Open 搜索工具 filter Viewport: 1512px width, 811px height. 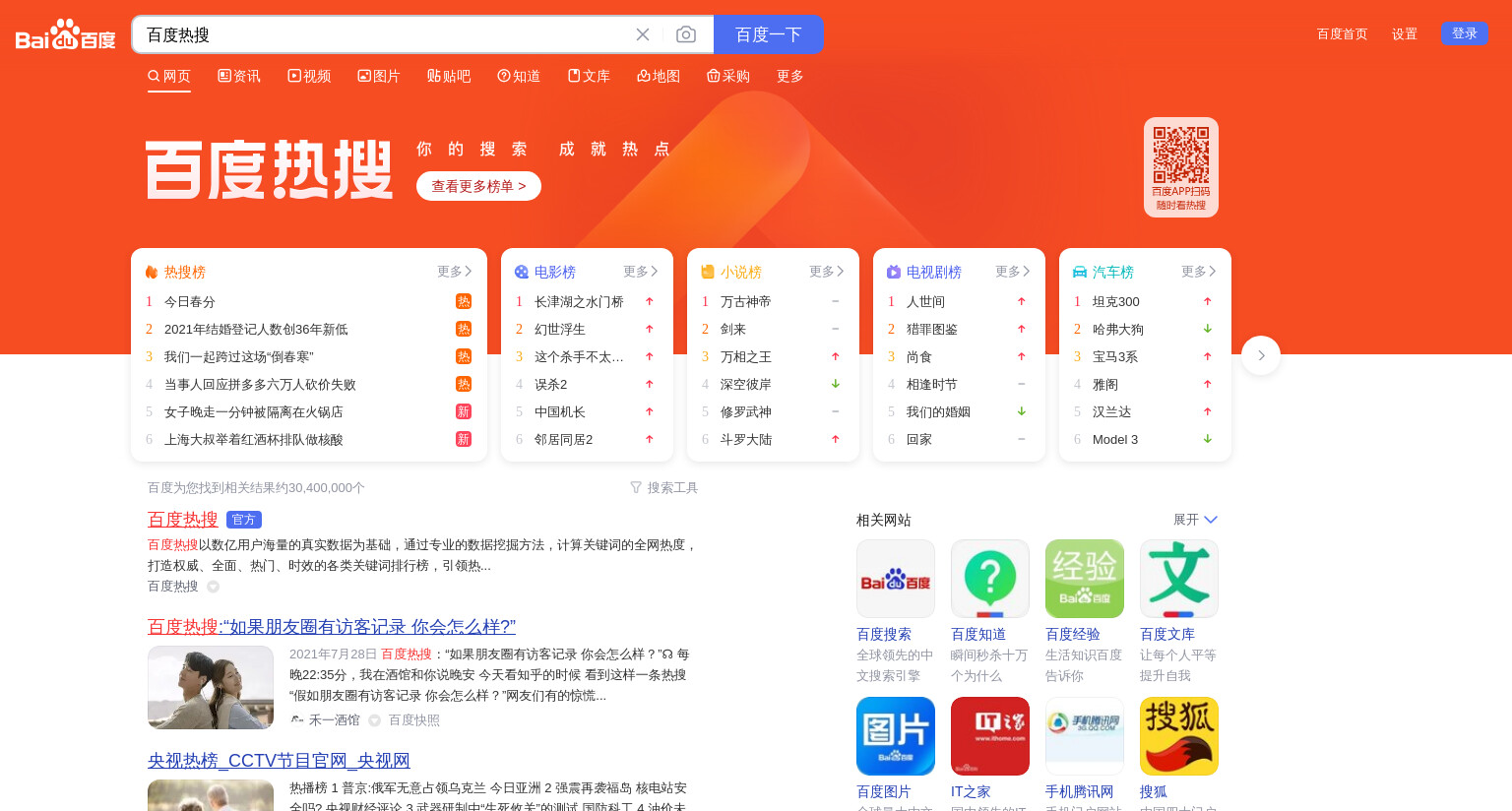click(664, 487)
